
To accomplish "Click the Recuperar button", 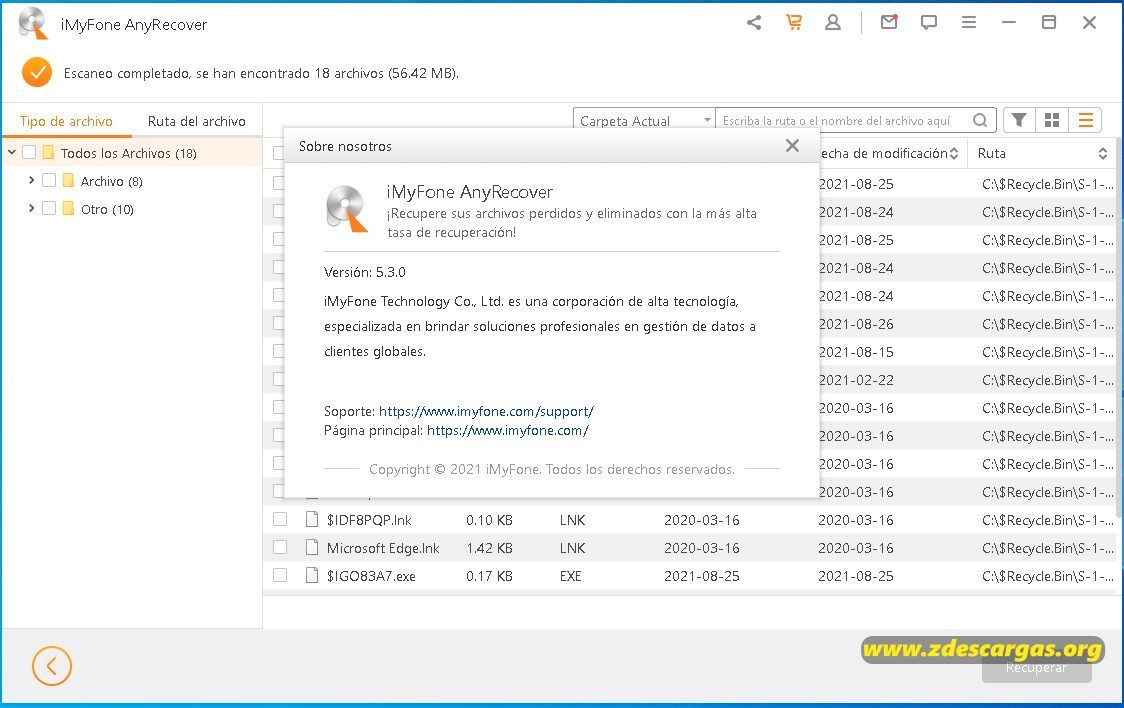I will coord(1037,667).
